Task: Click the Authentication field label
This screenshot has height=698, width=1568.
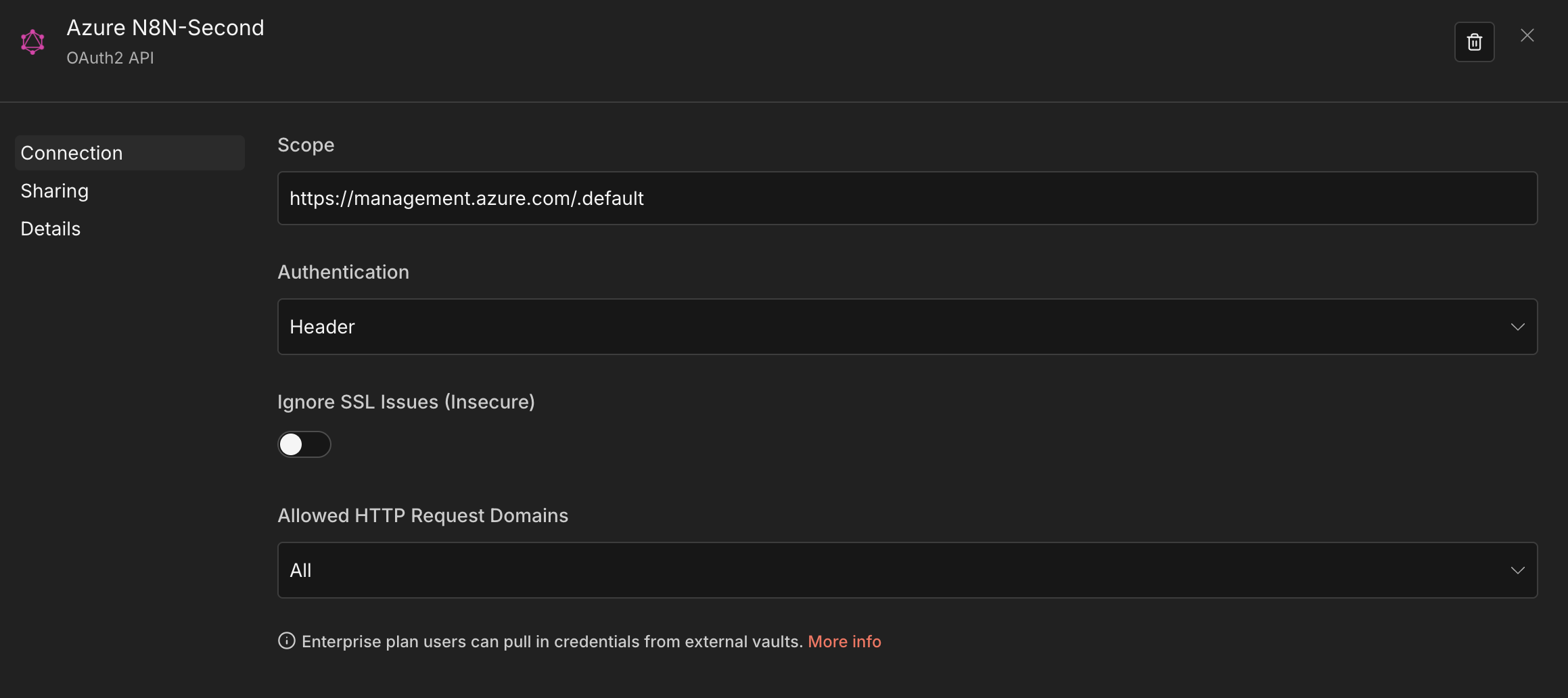Action: [x=343, y=272]
